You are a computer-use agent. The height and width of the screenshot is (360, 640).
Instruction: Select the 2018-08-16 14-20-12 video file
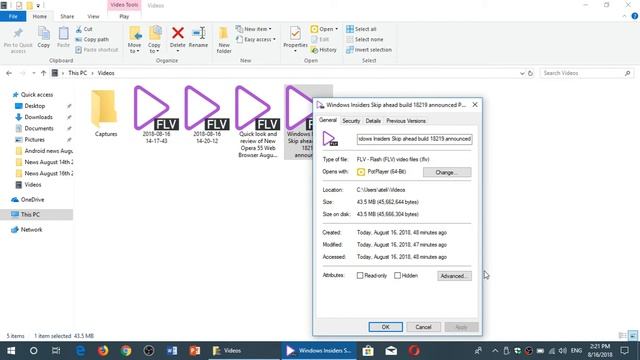[207, 115]
